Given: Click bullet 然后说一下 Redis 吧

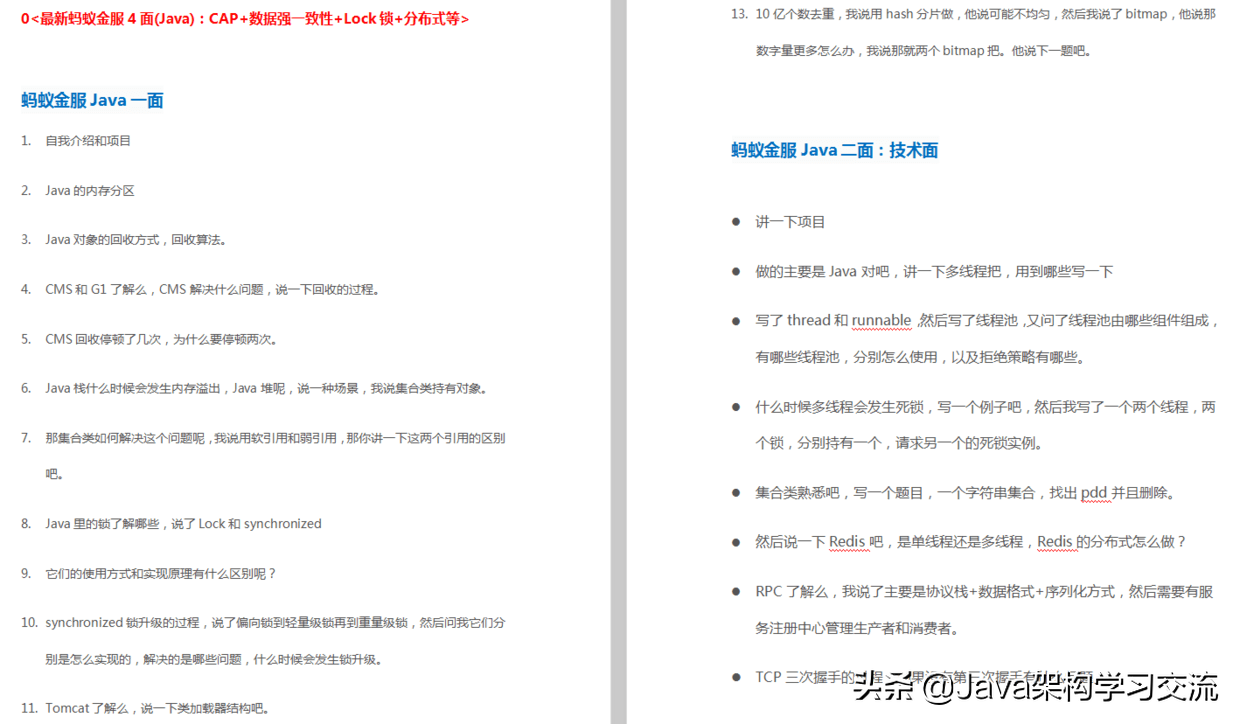Looking at the screenshot, I should [970, 542].
